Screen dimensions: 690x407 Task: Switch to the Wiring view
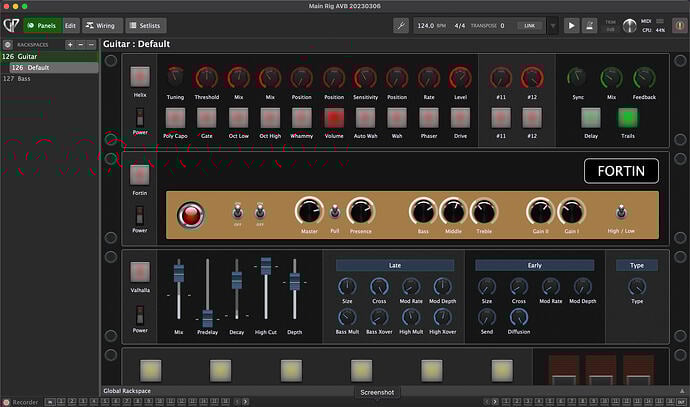pos(104,25)
